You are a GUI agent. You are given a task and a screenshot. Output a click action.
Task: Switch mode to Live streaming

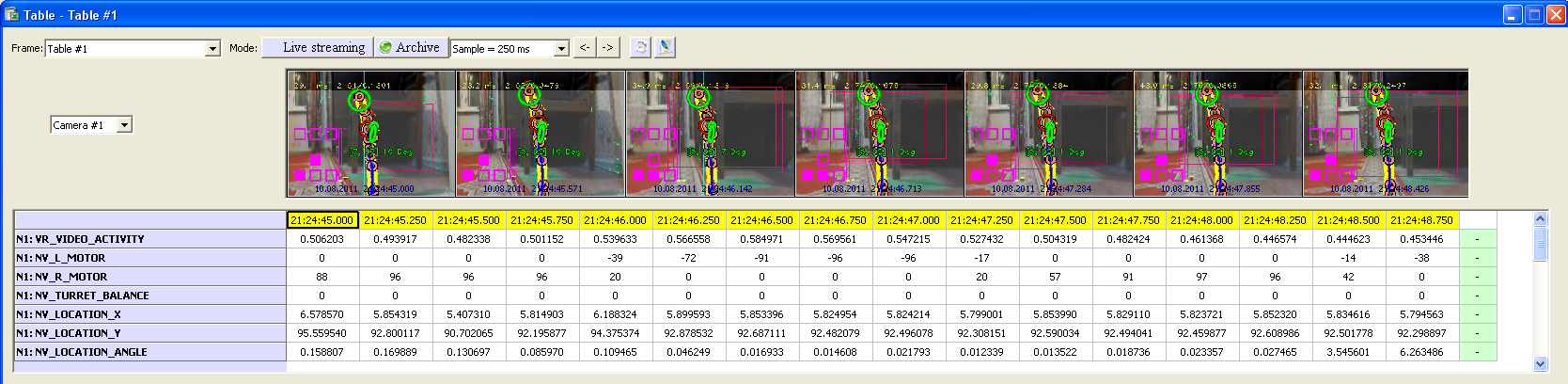(x=317, y=47)
